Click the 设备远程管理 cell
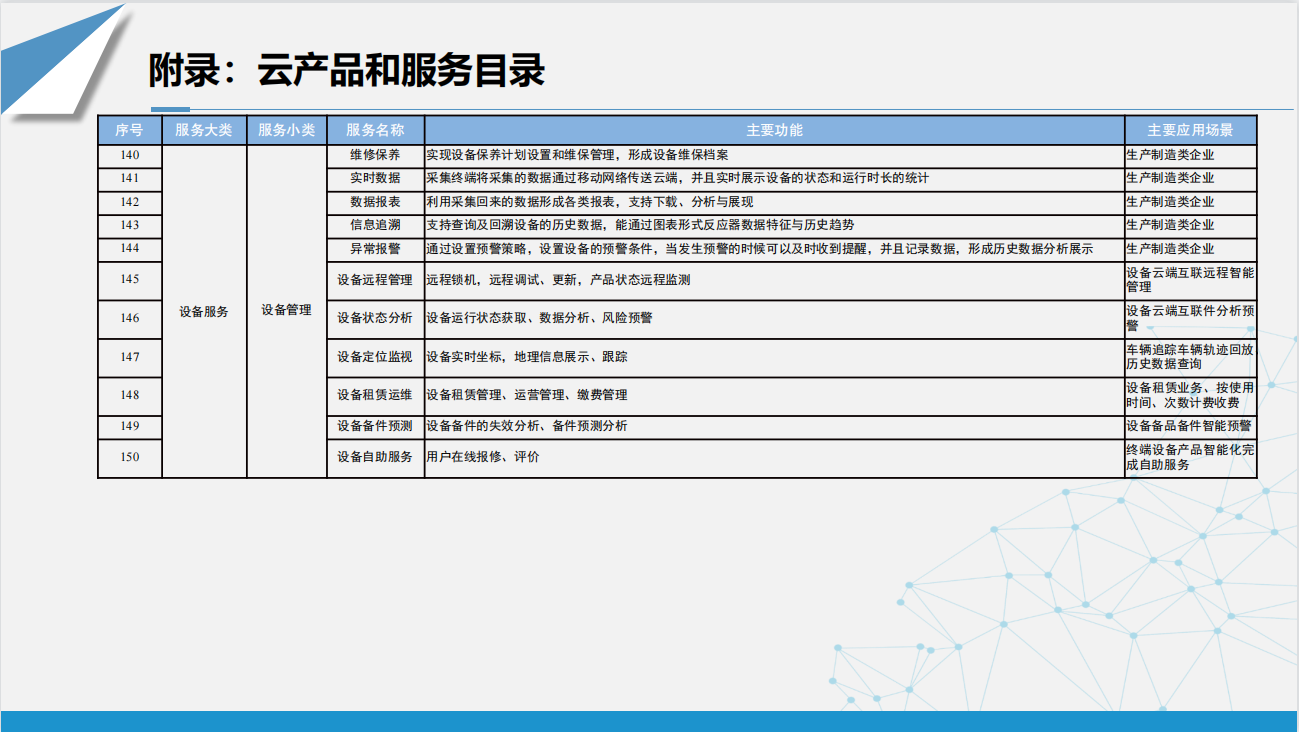Image resolution: width=1299 pixels, height=732 pixels. 375,280
